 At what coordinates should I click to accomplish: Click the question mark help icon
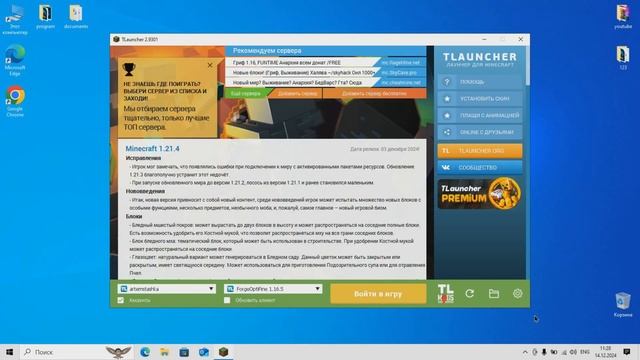pos(447,82)
